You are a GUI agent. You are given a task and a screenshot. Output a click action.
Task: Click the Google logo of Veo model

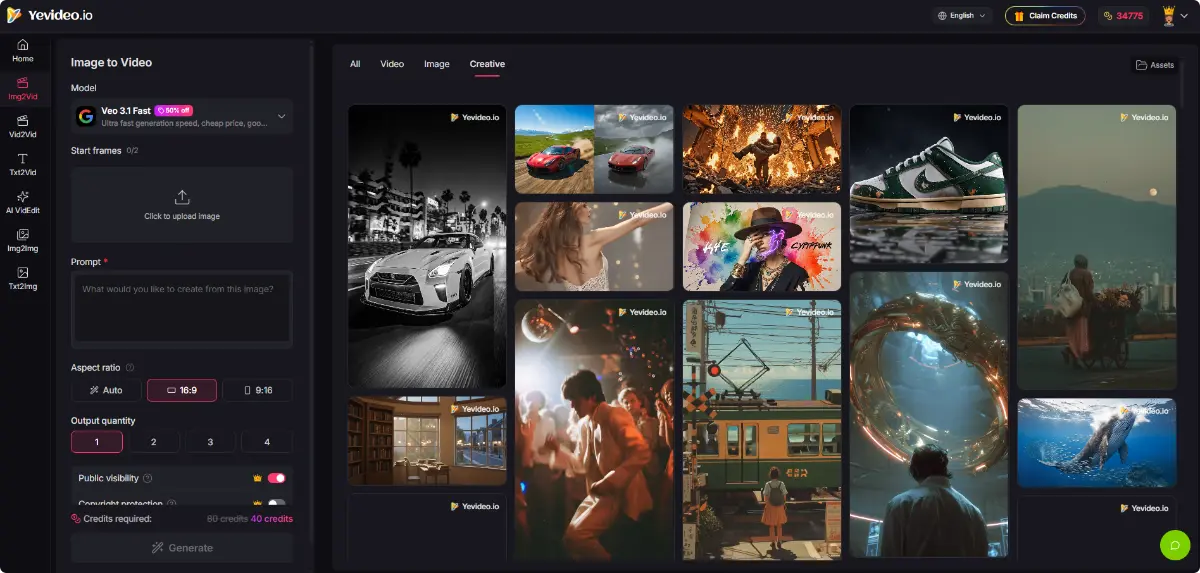[x=86, y=116]
